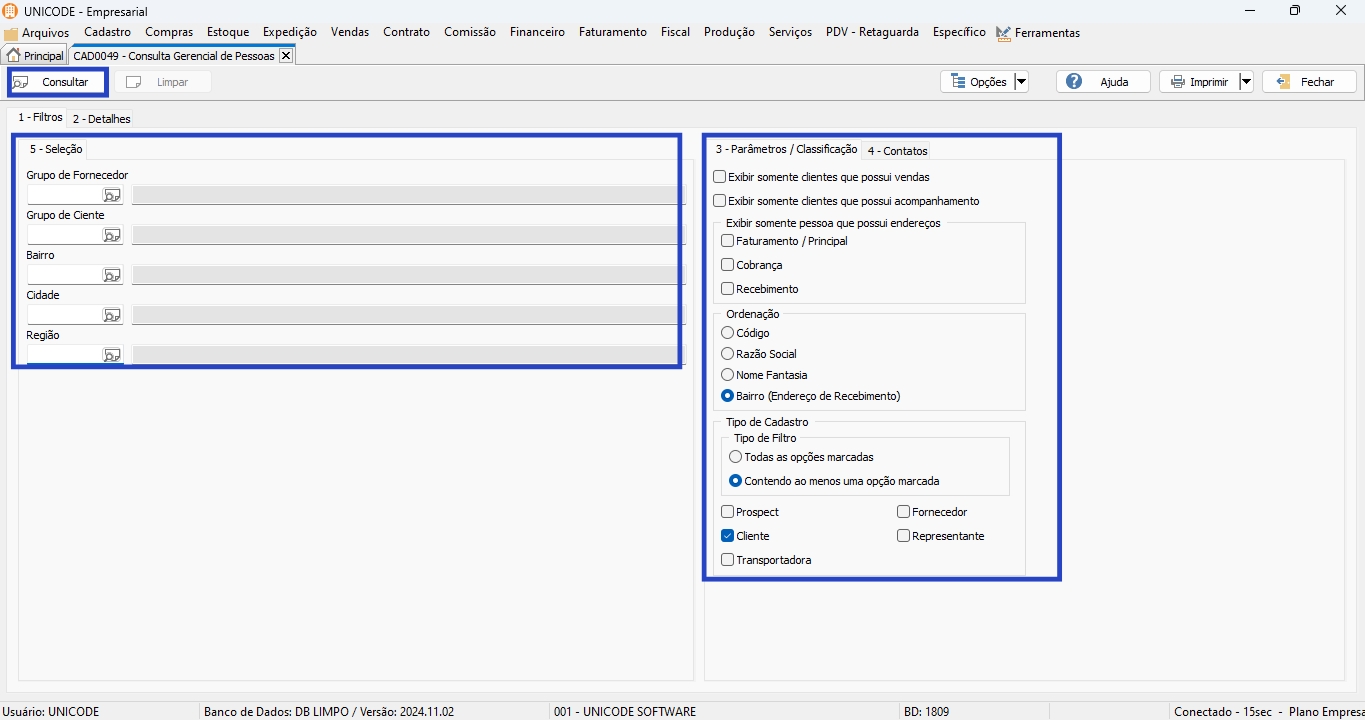Uncheck the Cliente checkbox
The width and height of the screenshot is (1365, 720).
click(728, 536)
